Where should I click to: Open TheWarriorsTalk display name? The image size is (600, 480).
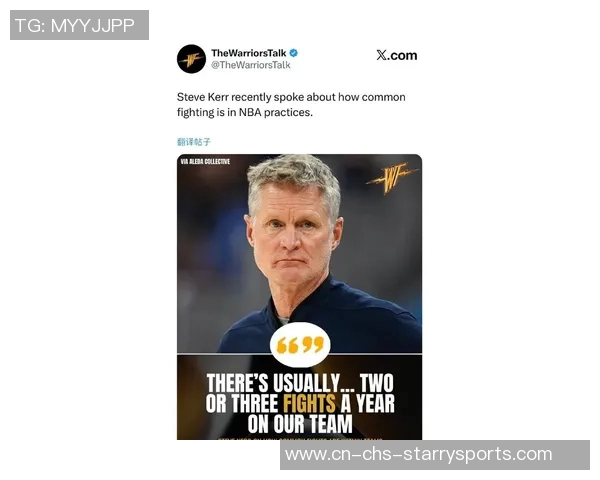tap(249, 53)
